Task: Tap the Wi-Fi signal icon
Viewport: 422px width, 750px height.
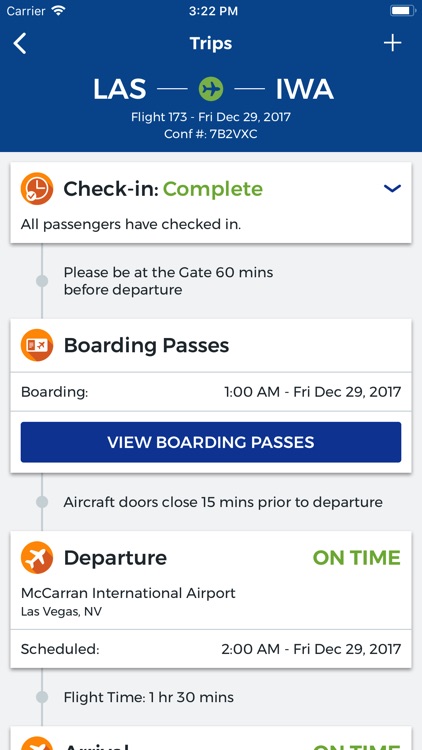Action: (59, 11)
